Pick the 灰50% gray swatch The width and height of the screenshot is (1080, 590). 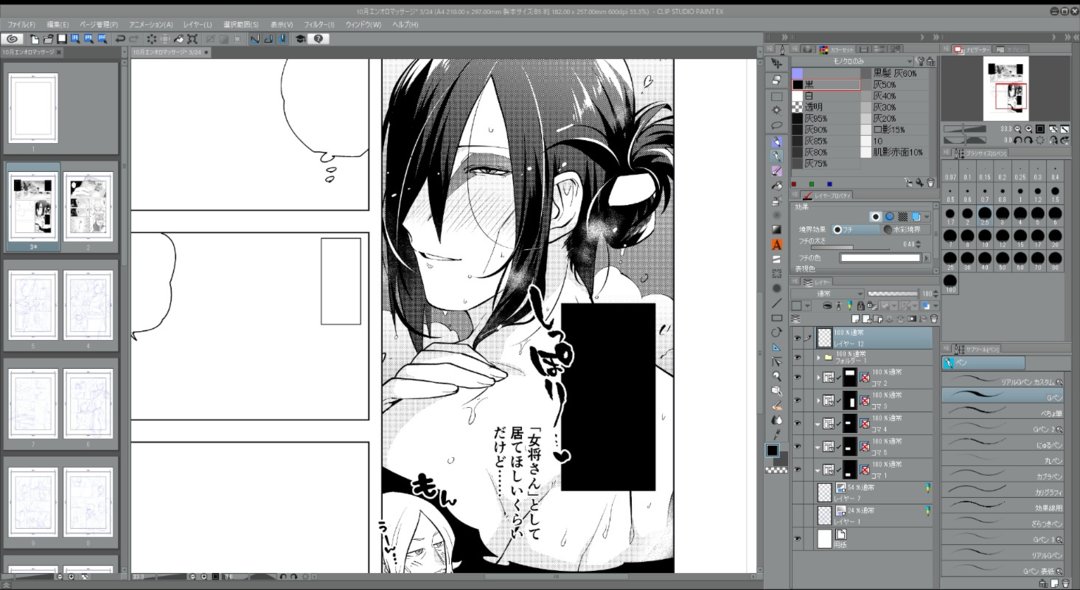pyautogui.click(x=895, y=85)
